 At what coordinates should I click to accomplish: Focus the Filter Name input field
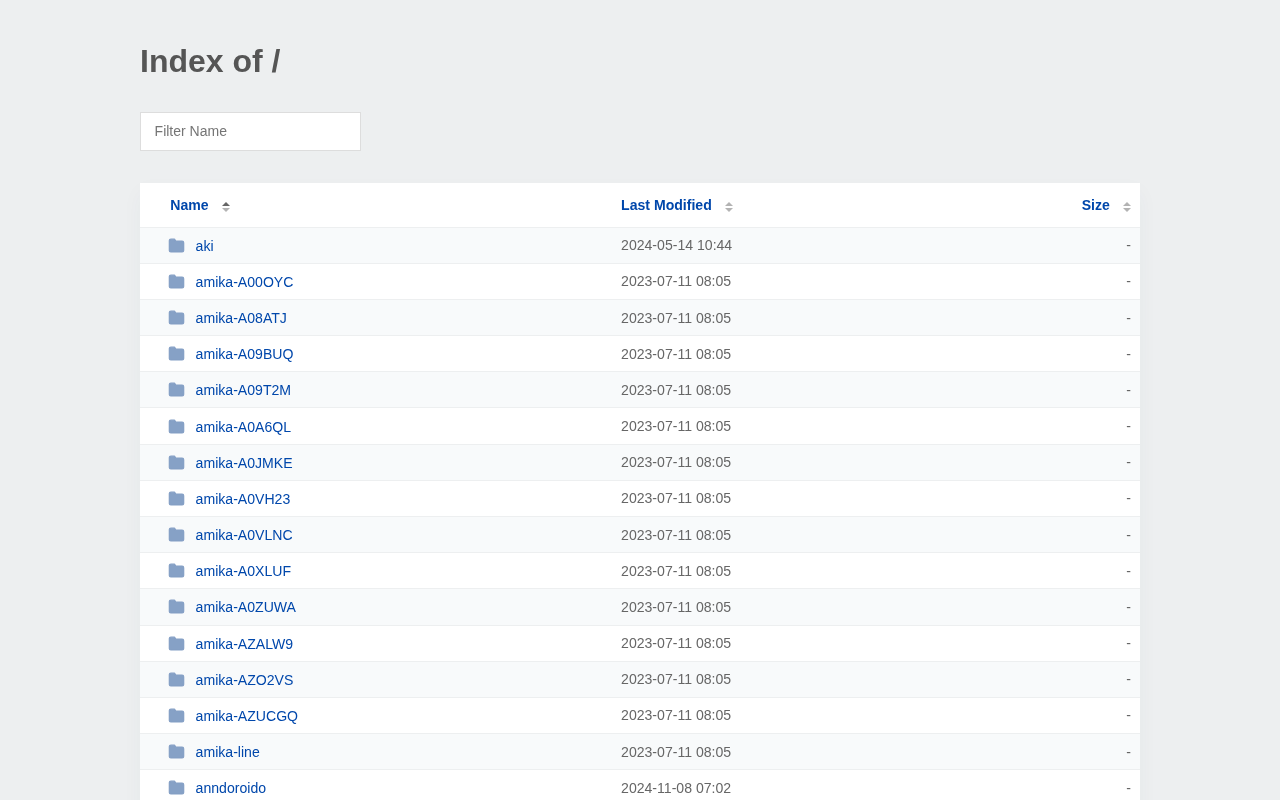point(250,131)
